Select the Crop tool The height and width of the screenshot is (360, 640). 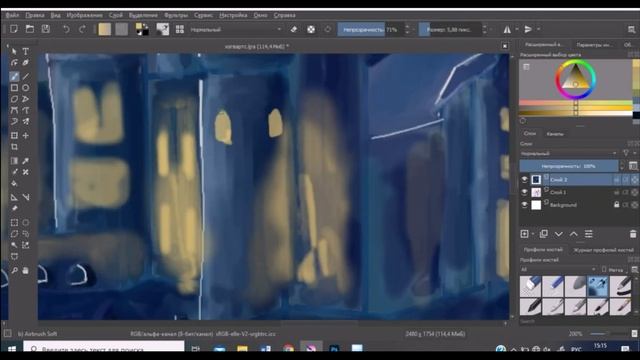tap(14, 147)
